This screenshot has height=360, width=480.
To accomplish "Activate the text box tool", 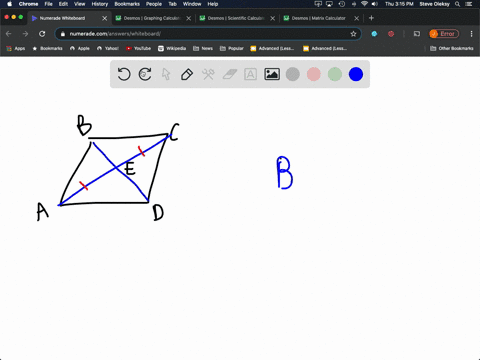I will pyautogui.click(x=250, y=74).
